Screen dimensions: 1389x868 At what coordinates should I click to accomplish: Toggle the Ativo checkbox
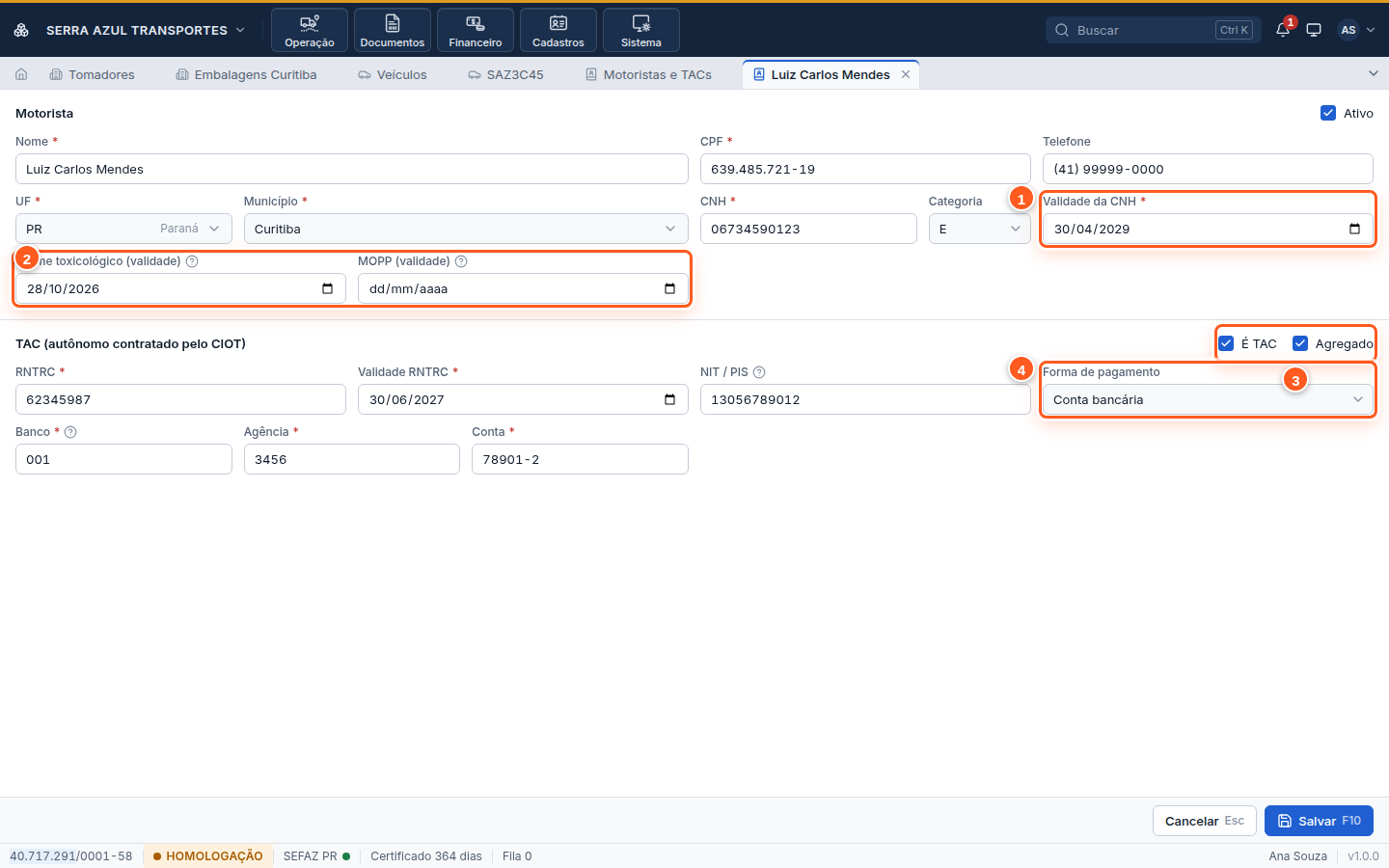pos(1328,113)
